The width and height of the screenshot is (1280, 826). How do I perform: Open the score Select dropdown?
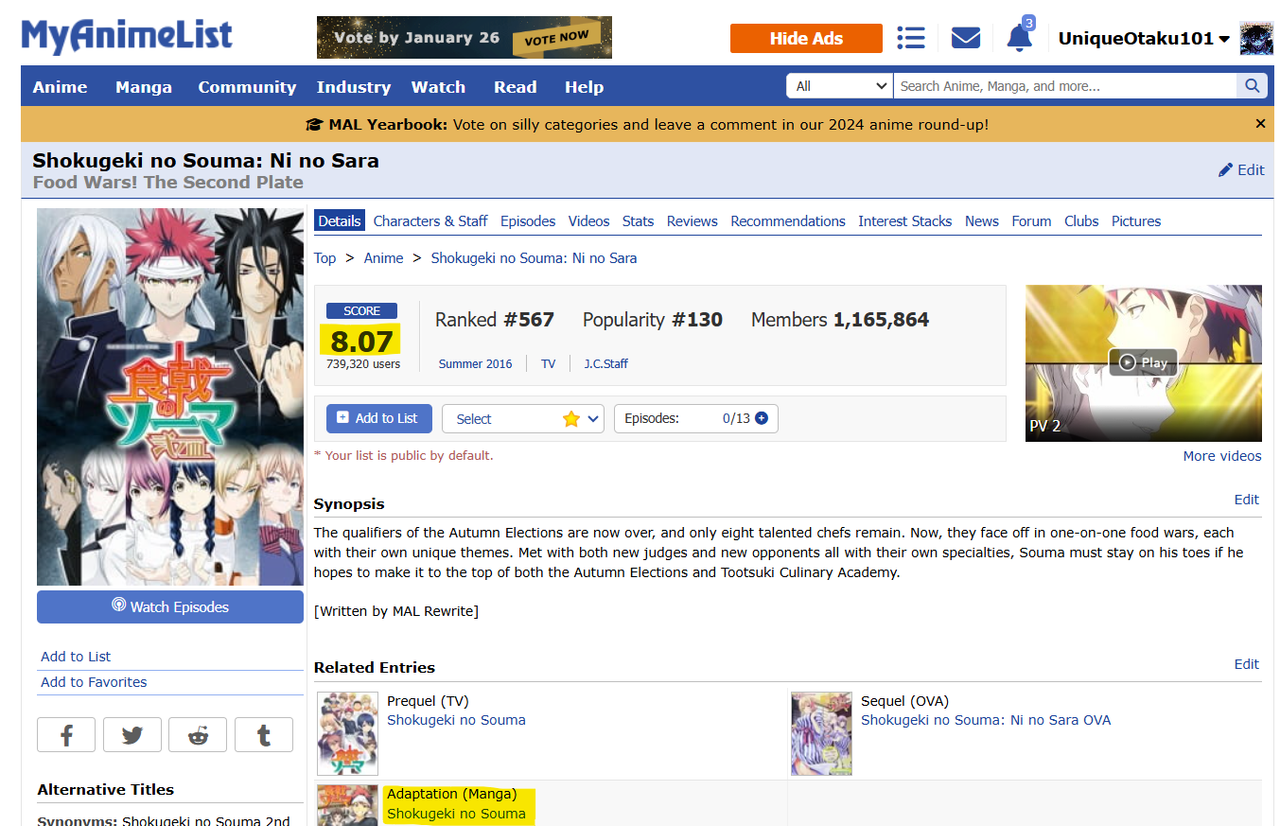click(x=523, y=419)
